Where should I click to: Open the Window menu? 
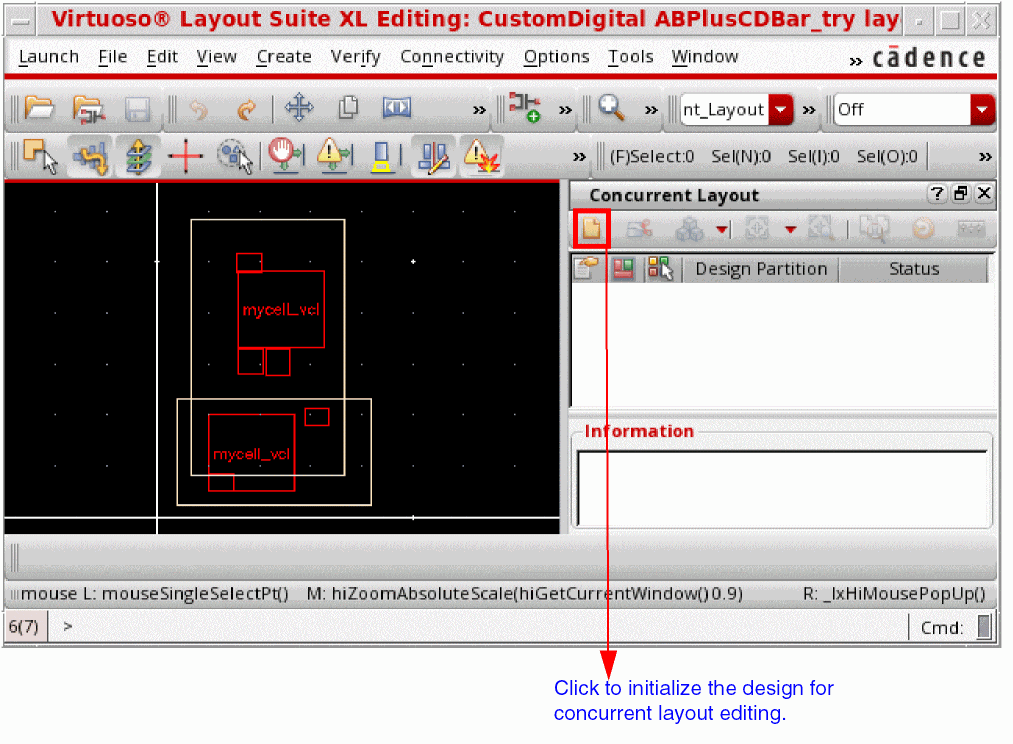click(x=704, y=57)
